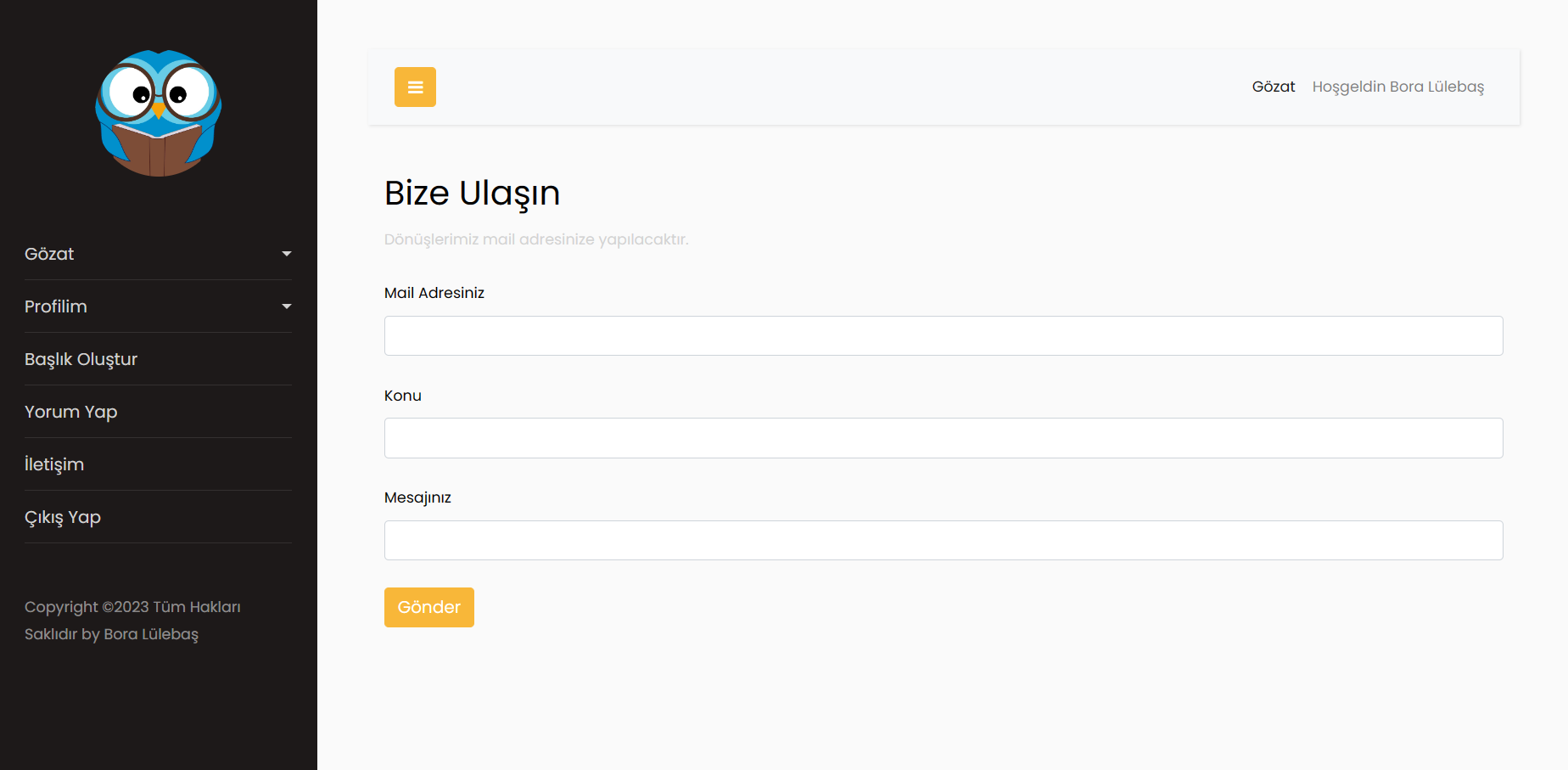Click the owl logo in the sidebar
This screenshot has width=1568, height=770.
(159, 113)
